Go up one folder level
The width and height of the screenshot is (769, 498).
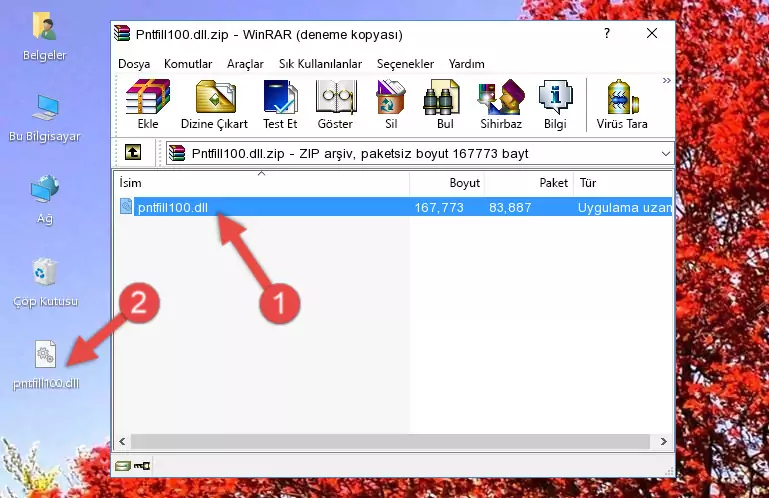[x=133, y=153]
